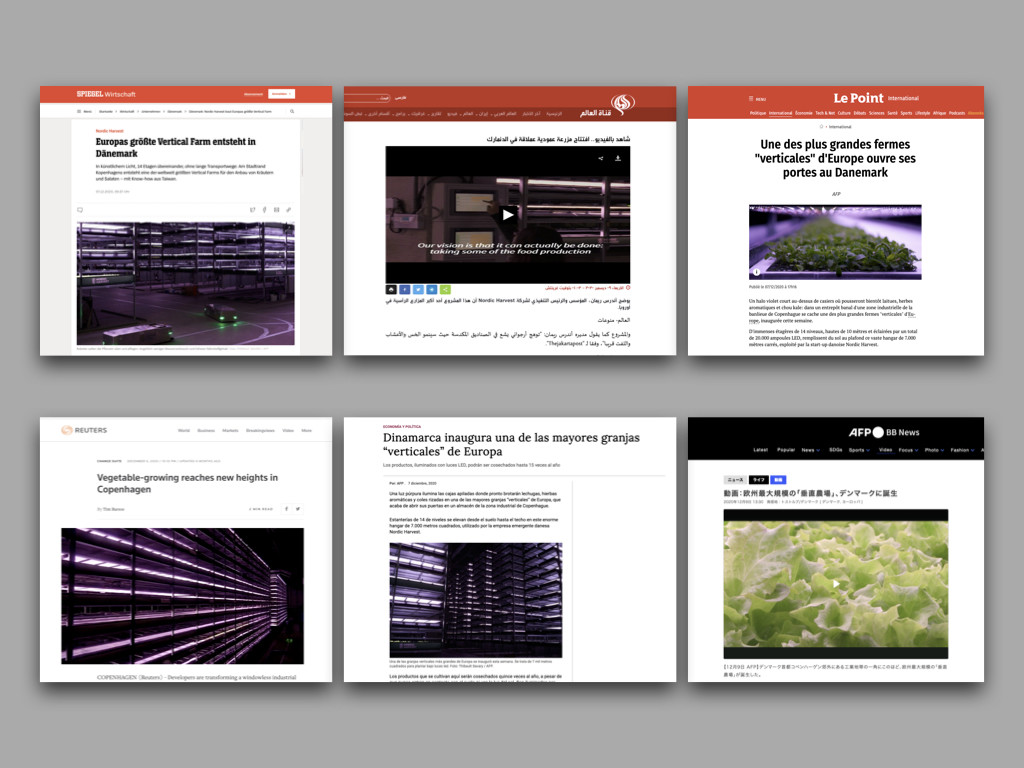
Task: Click the search icon on Spiegel page
Action: pos(293,111)
